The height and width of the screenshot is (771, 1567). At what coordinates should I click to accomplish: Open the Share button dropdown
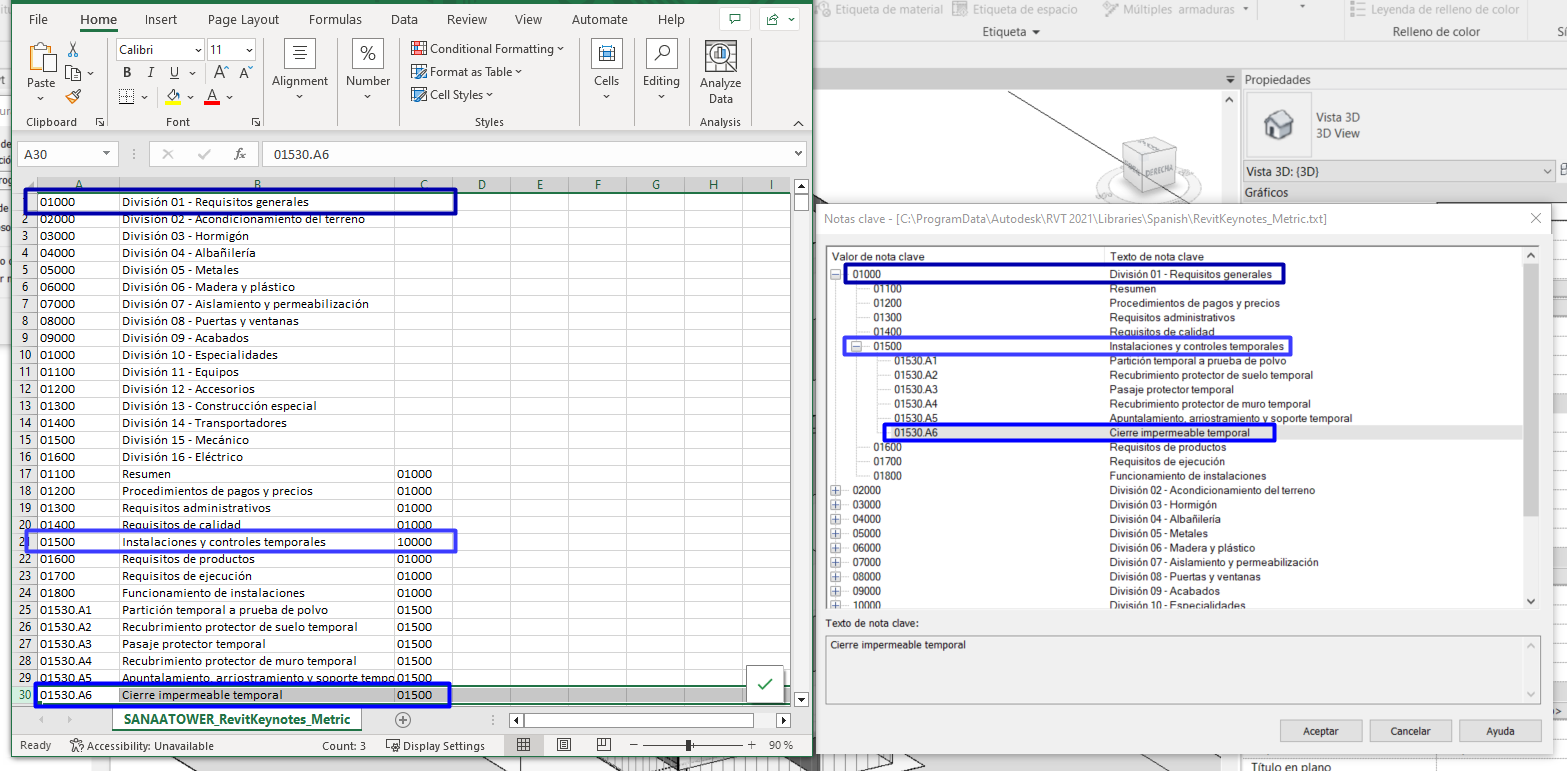click(780, 20)
